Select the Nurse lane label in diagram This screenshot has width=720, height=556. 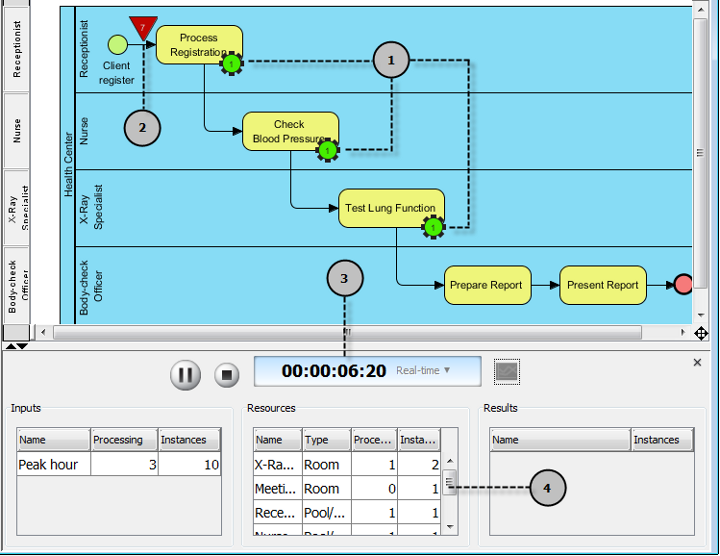click(x=84, y=131)
